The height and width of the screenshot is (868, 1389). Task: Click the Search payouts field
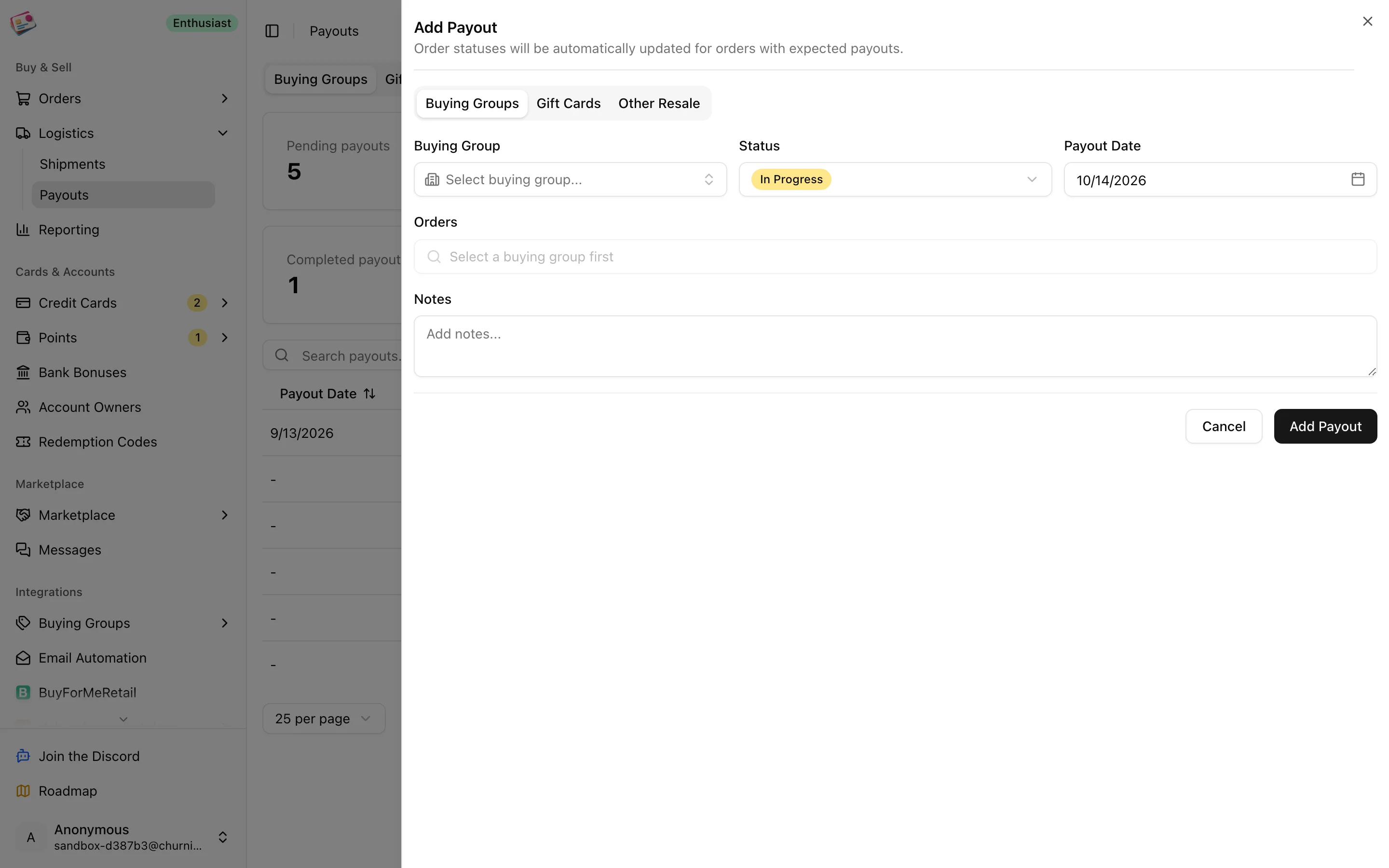[332, 355]
